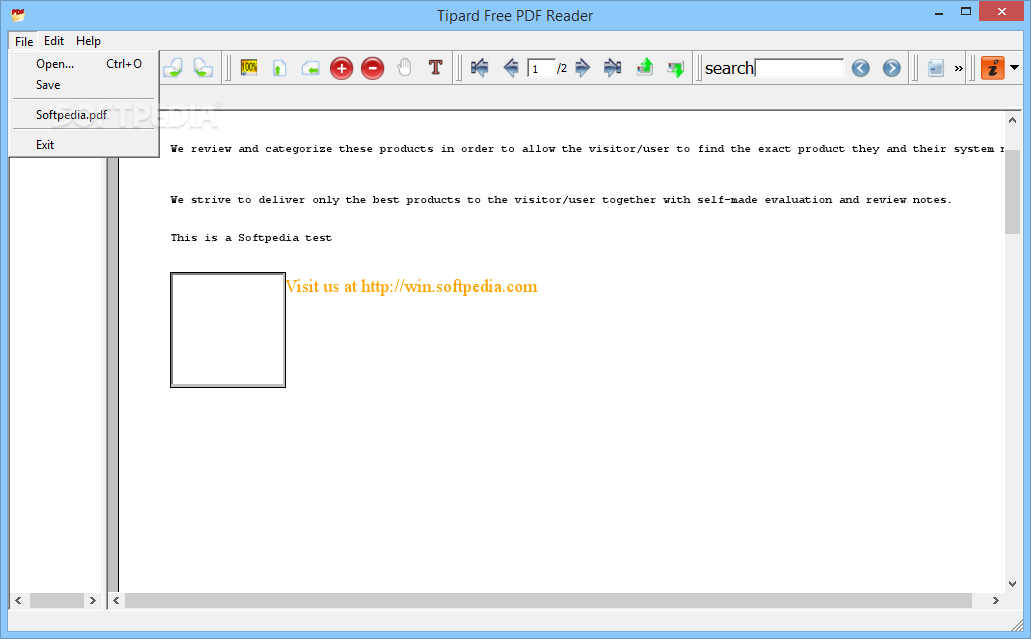Screen dimensions: 1031x639
Task: Click the green up-arrow toolbar icon
Action: [x=645, y=67]
